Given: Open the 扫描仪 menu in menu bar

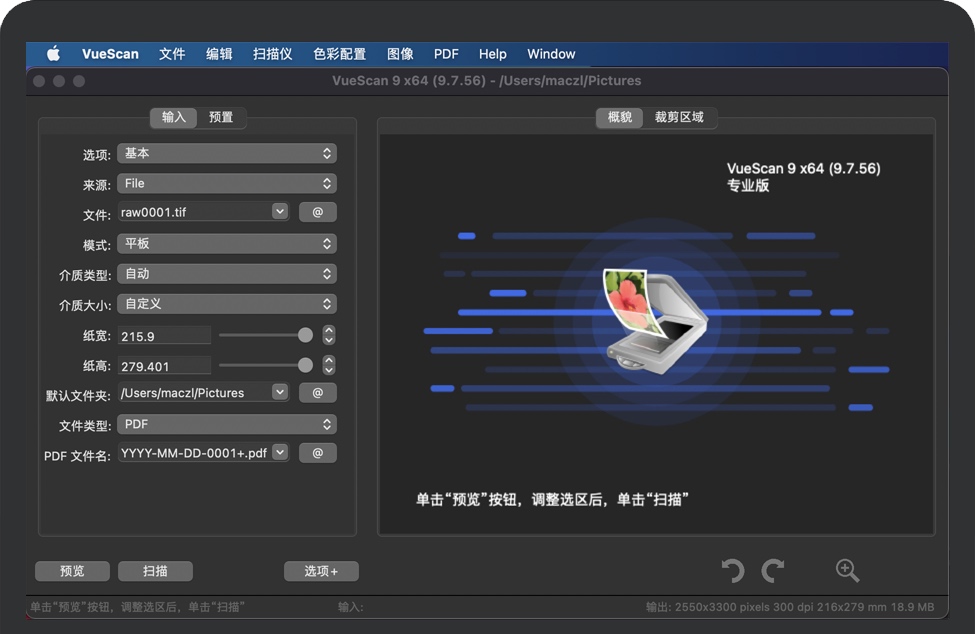Looking at the screenshot, I should click(x=272, y=54).
